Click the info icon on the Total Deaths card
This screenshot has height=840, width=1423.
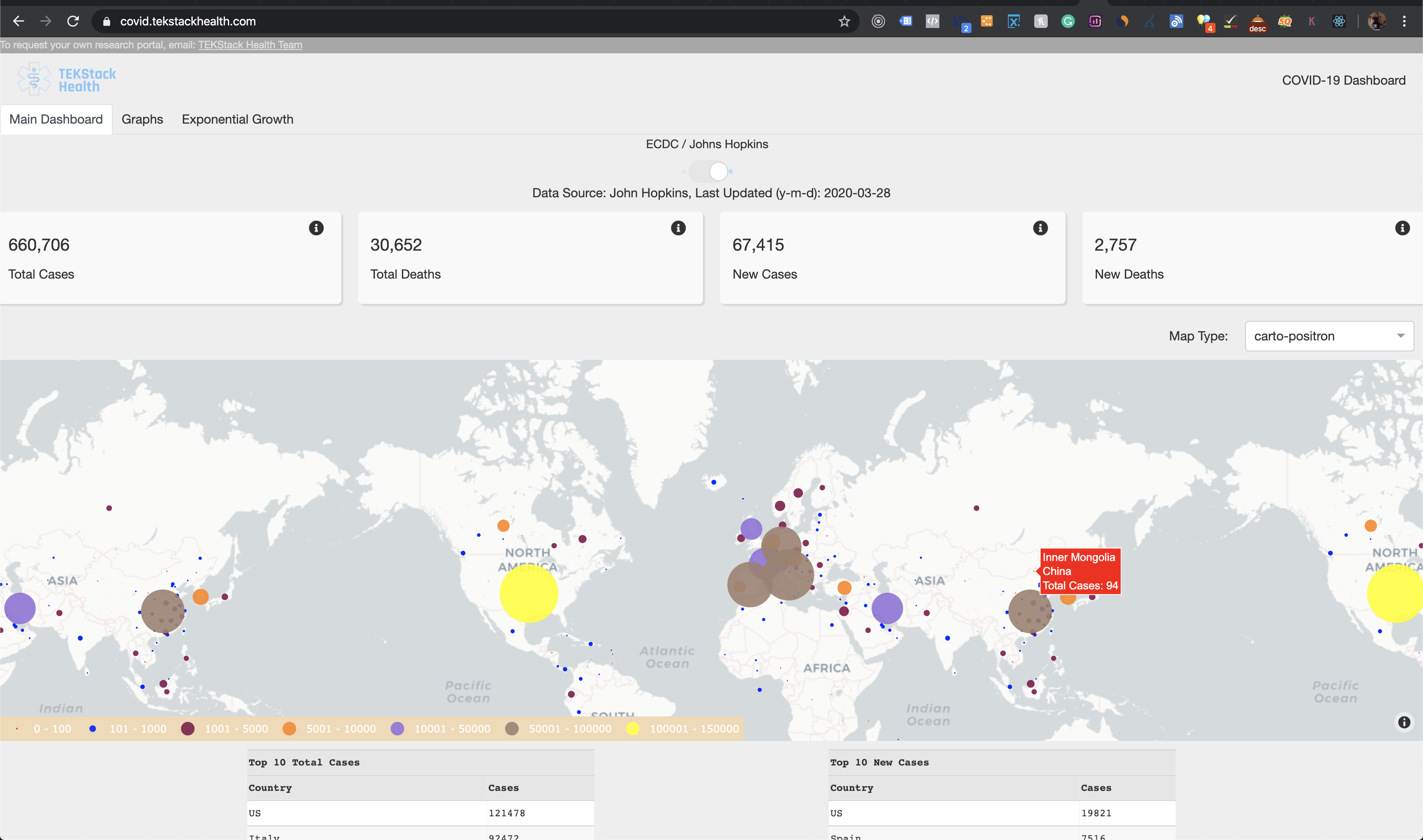point(678,228)
